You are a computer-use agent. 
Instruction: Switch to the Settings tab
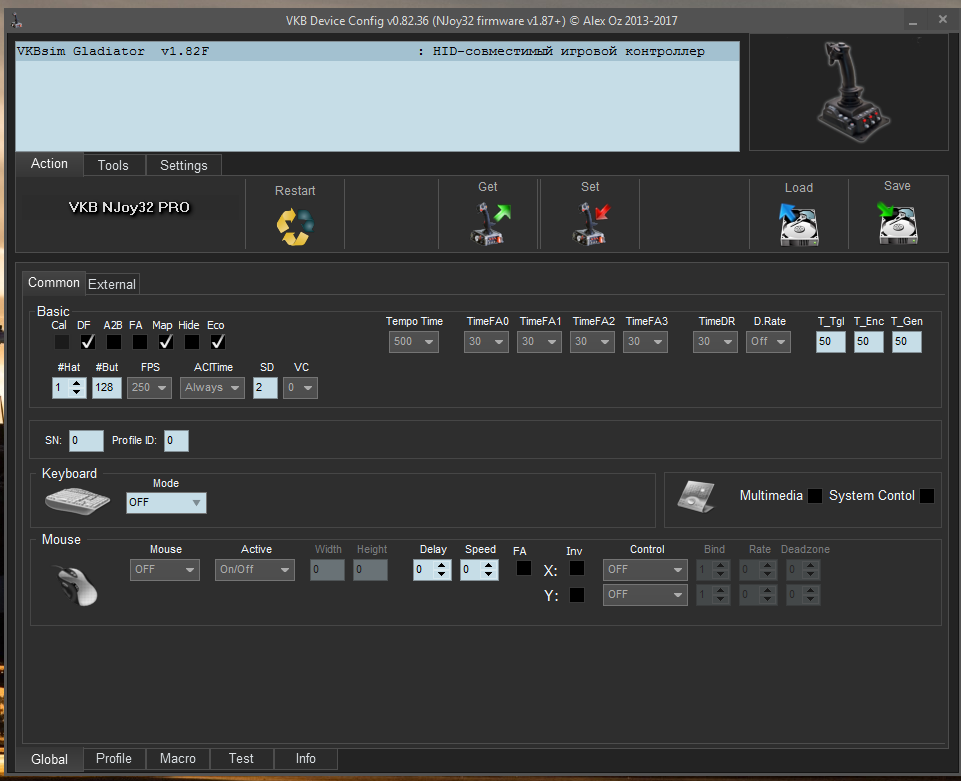point(184,166)
